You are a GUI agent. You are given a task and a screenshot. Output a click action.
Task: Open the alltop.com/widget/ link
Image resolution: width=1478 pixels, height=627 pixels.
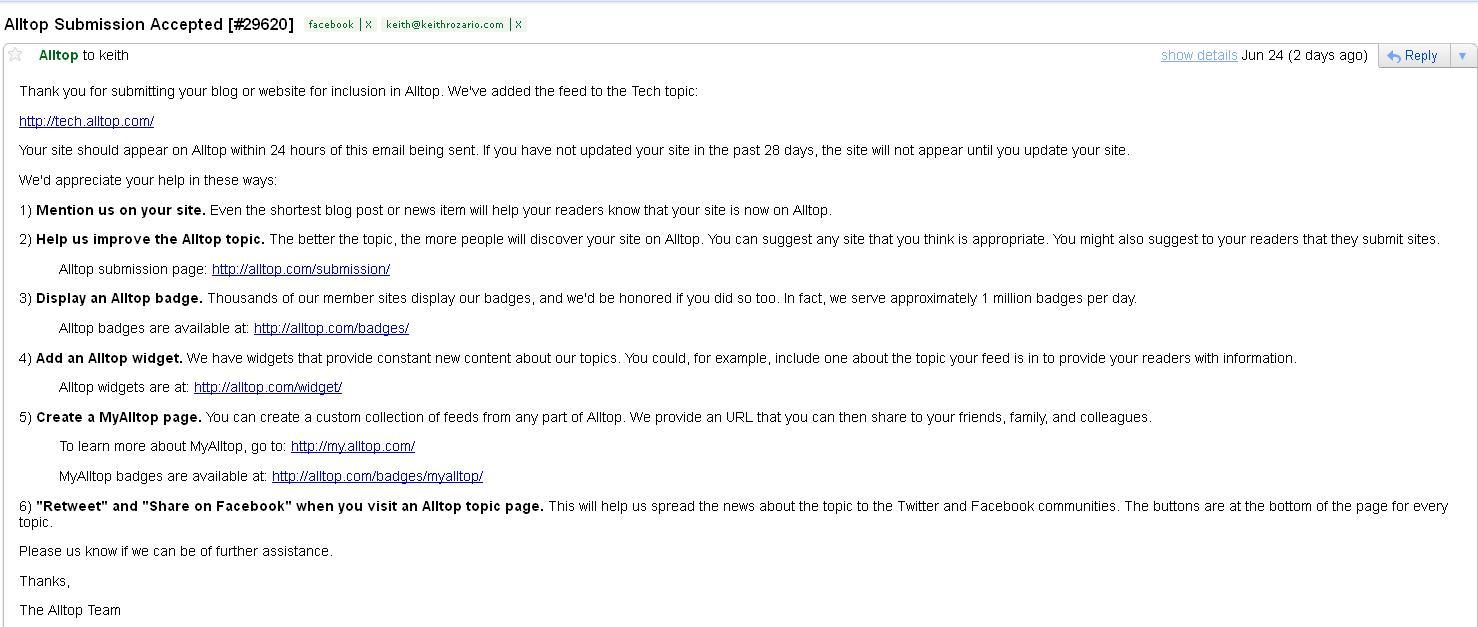point(268,387)
